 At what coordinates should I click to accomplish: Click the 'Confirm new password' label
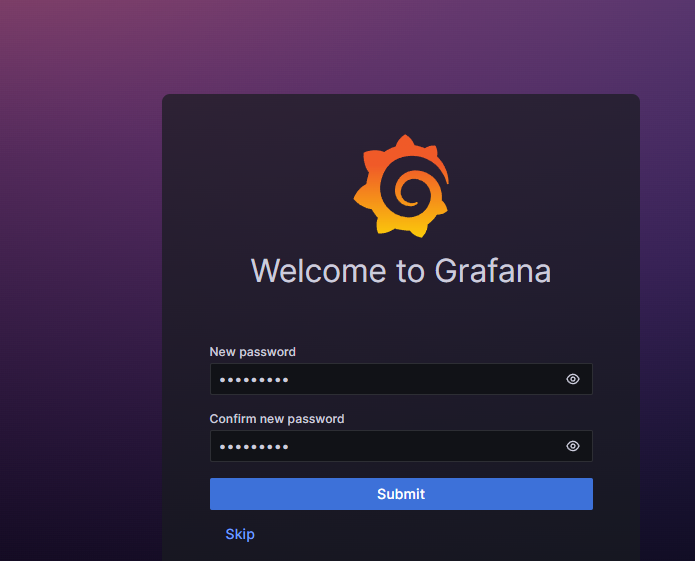coord(277,419)
